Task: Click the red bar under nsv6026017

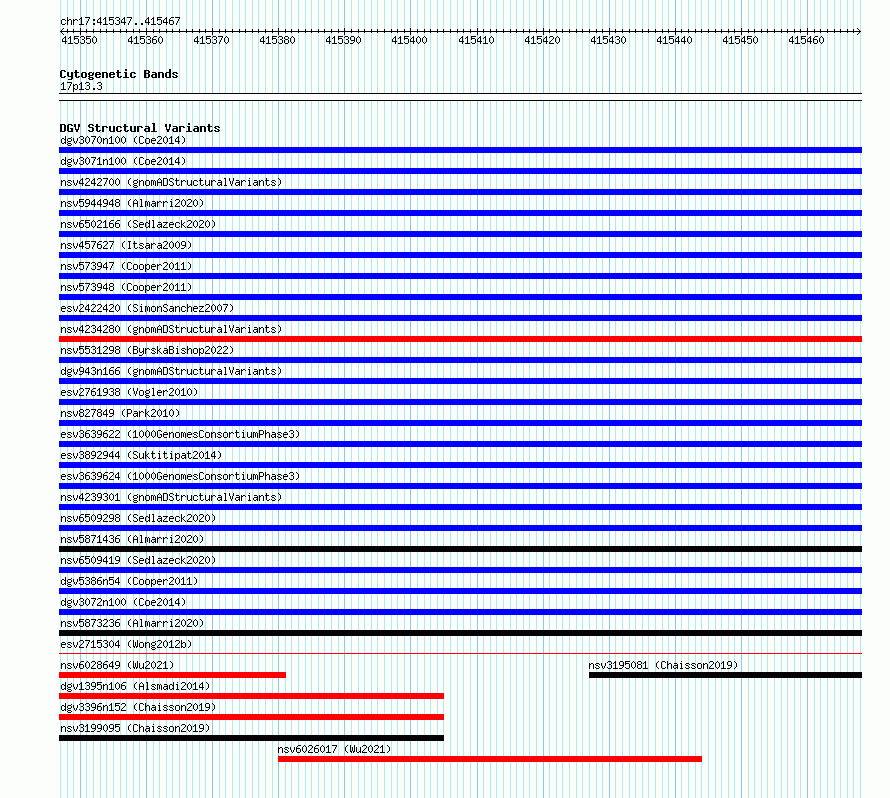Action: 490,759
